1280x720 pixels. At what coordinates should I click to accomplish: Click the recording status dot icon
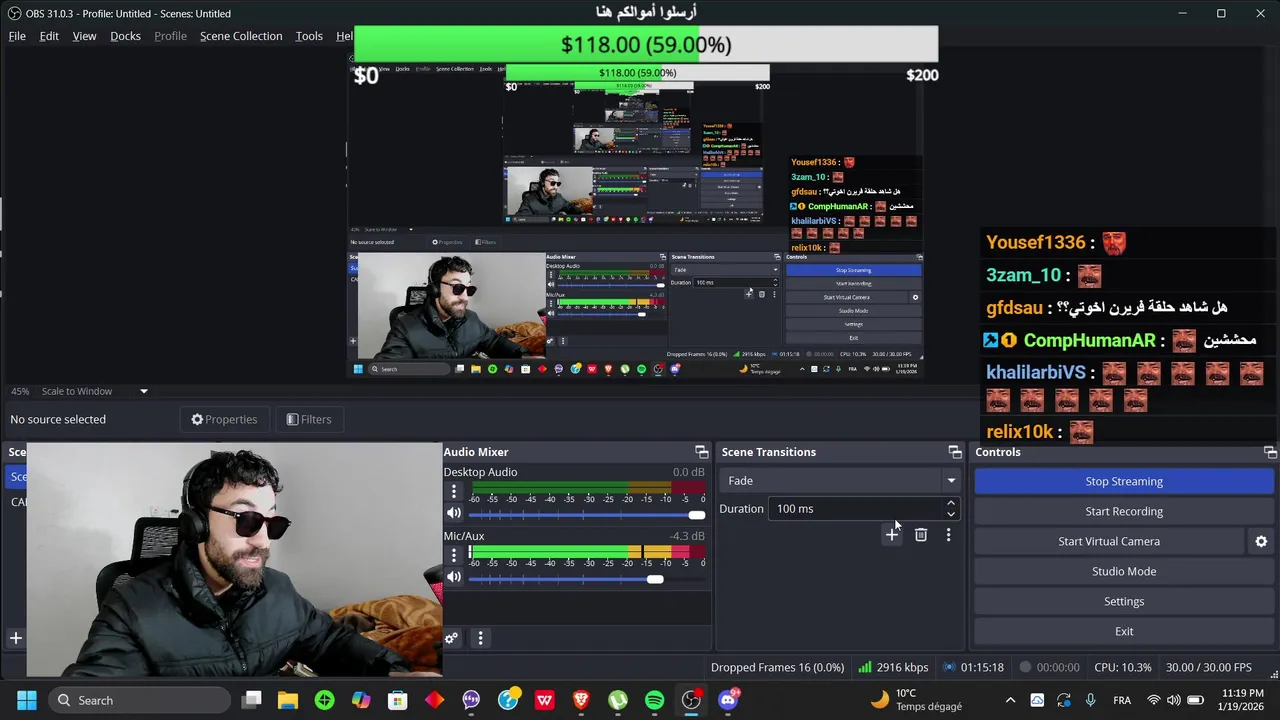(x=1025, y=667)
